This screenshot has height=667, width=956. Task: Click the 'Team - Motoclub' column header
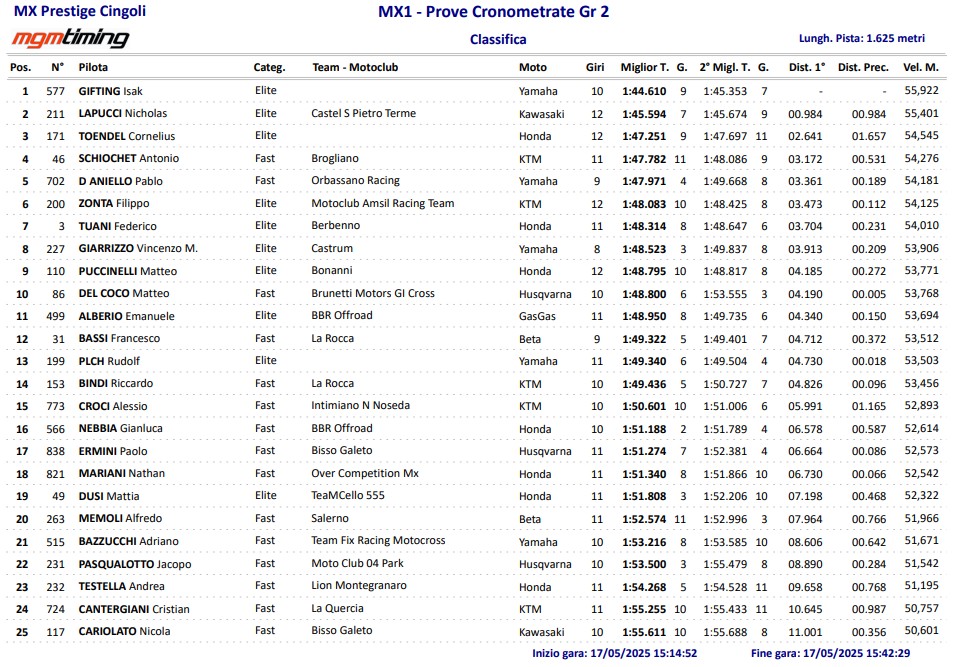[355, 67]
